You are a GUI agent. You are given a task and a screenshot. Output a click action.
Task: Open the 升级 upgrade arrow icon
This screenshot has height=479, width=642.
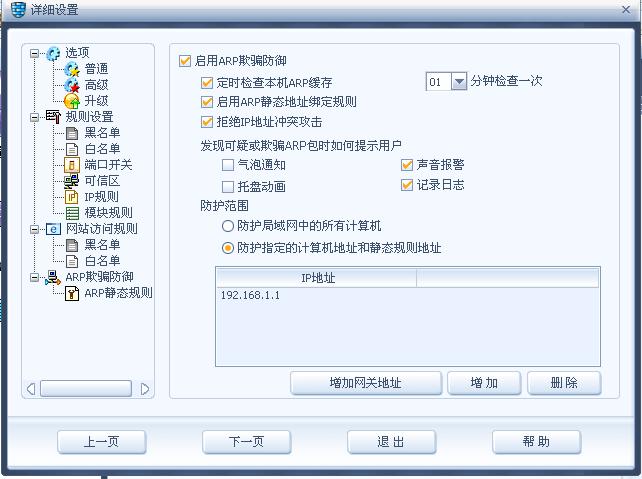[72, 101]
